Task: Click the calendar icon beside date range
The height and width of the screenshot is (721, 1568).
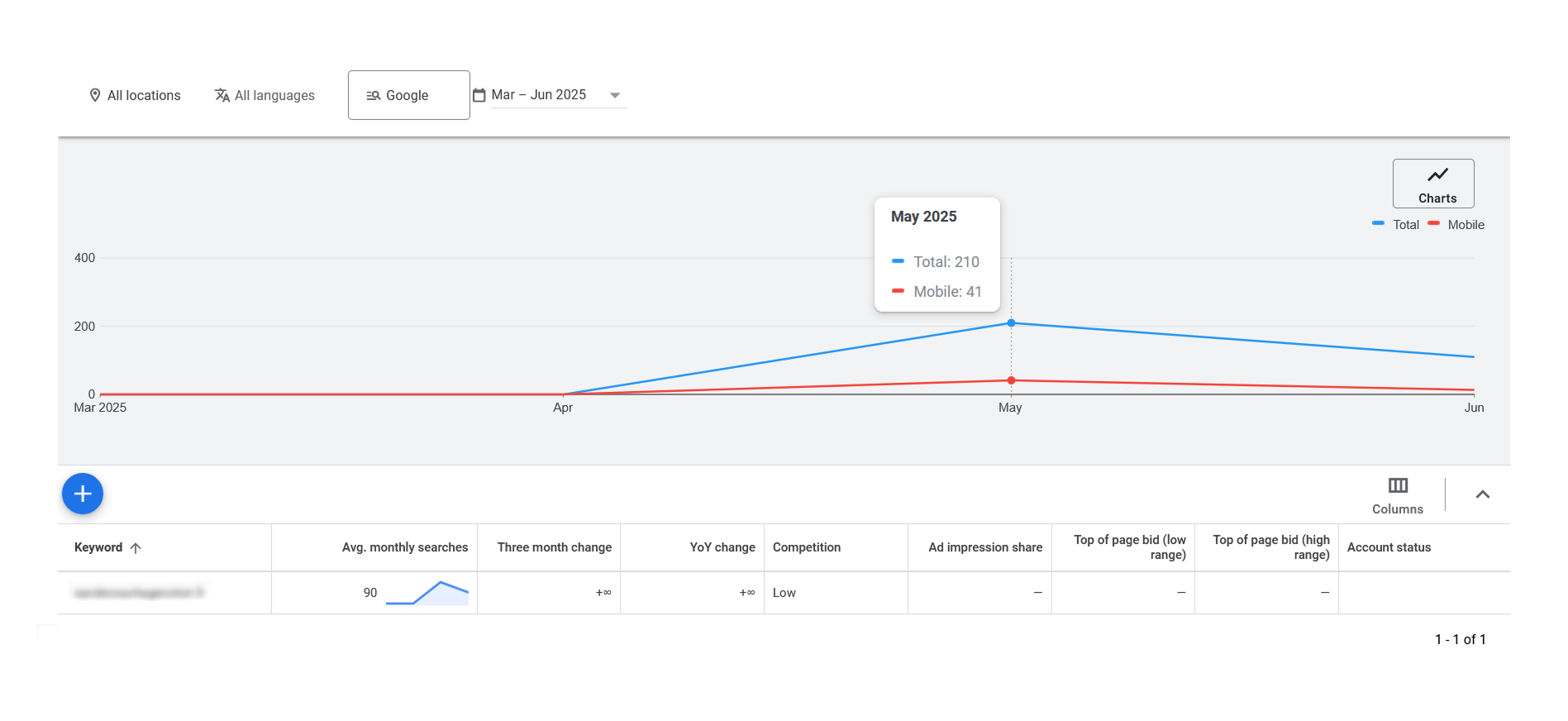Action: [x=479, y=95]
